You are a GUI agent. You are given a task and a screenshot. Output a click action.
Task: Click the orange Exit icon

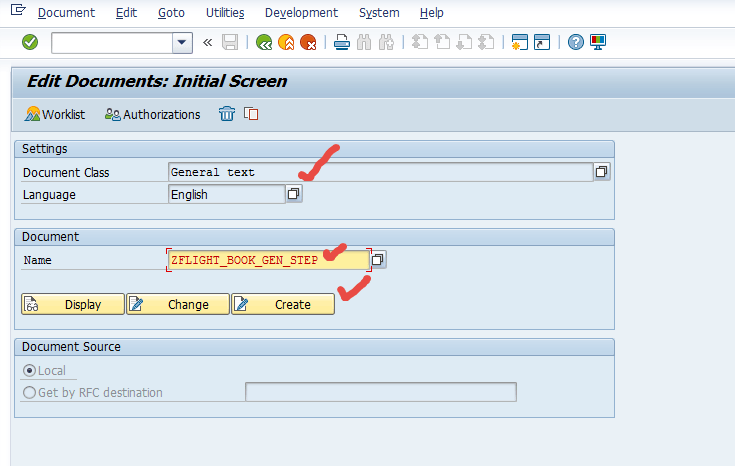pos(286,42)
